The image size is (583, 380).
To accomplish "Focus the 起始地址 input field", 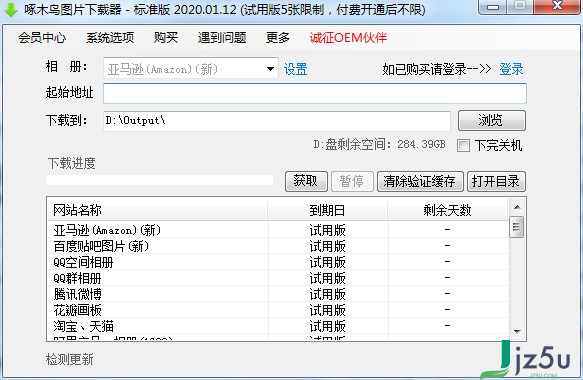I will pyautogui.click(x=315, y=93).
